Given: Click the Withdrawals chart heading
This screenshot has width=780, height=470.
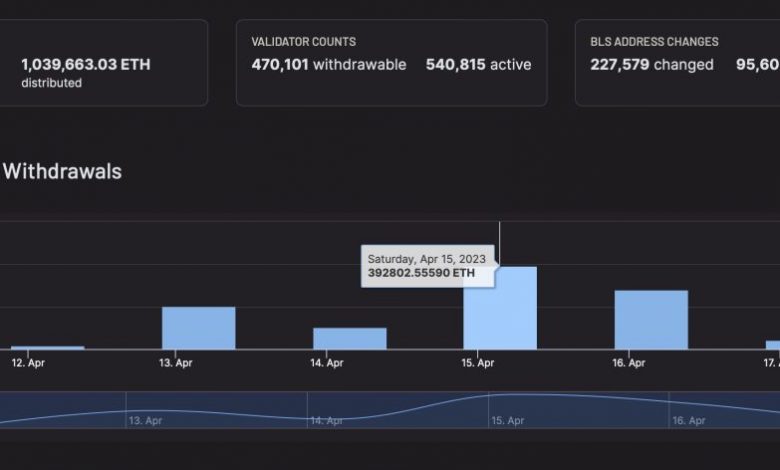Looking at the screenshot, I should [x=62, y=171].
